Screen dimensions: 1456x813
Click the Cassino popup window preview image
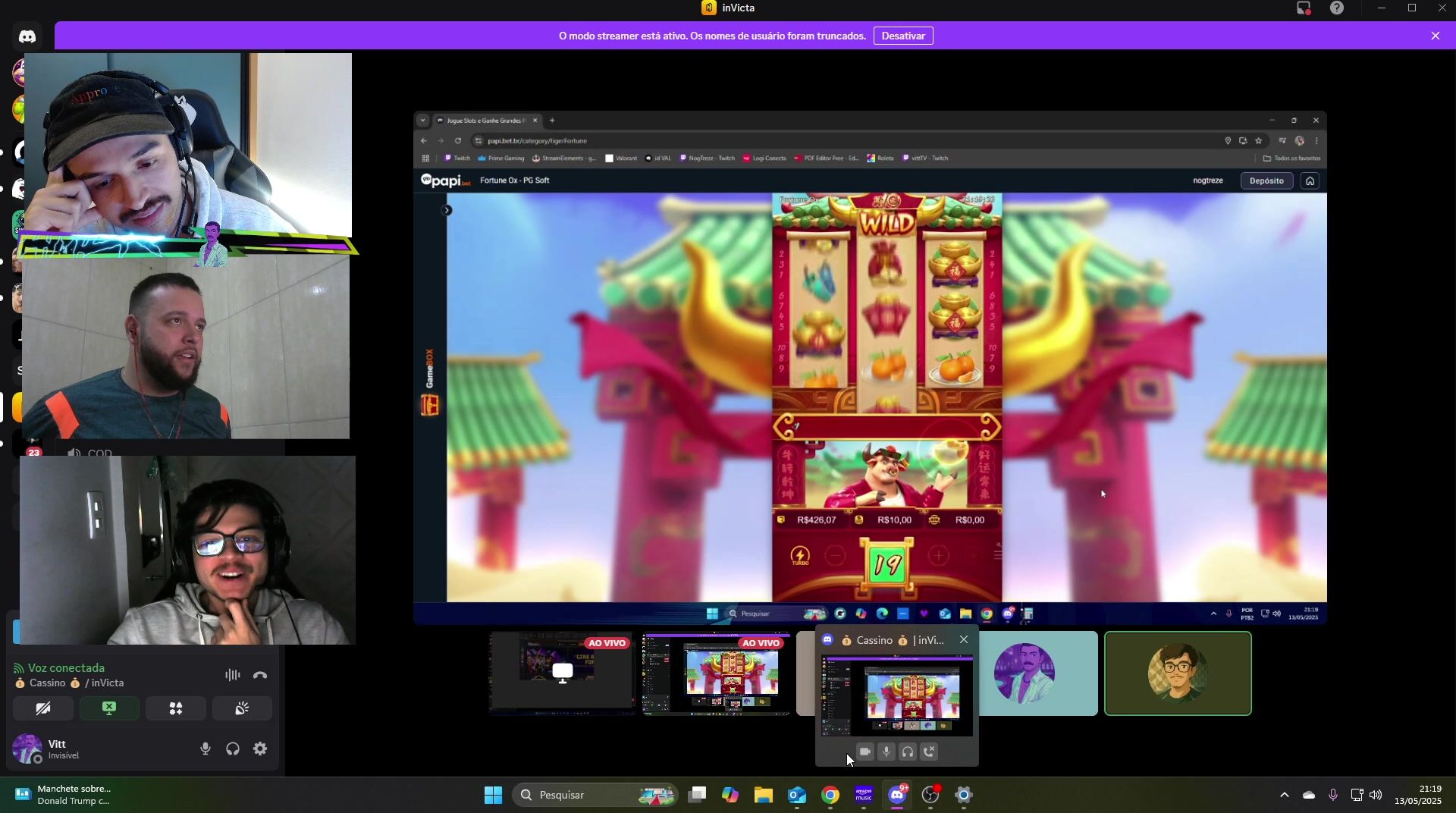click(x=897, y=695)
